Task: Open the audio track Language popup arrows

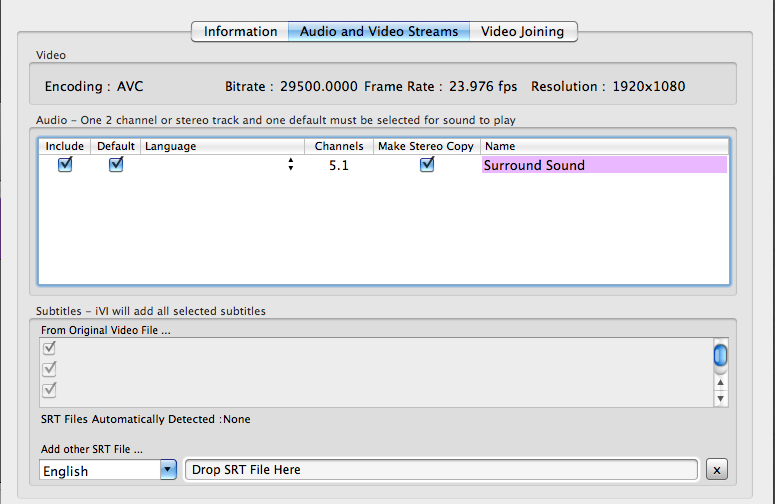Action: (x=291, y=165)
